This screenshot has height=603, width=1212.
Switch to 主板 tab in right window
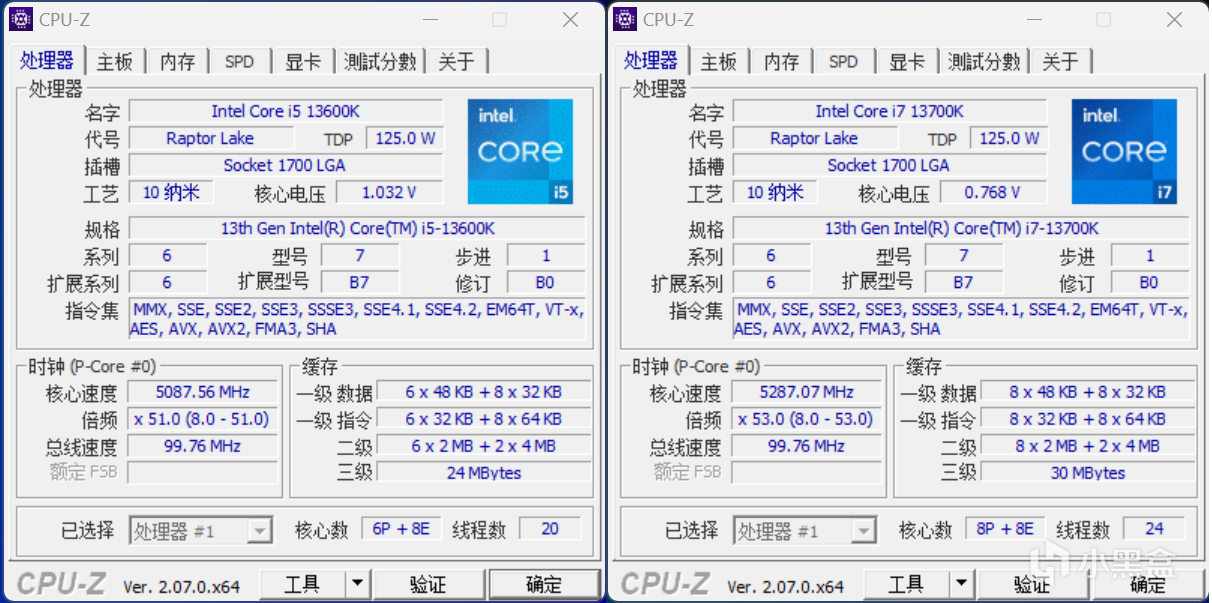coord(719,62)
